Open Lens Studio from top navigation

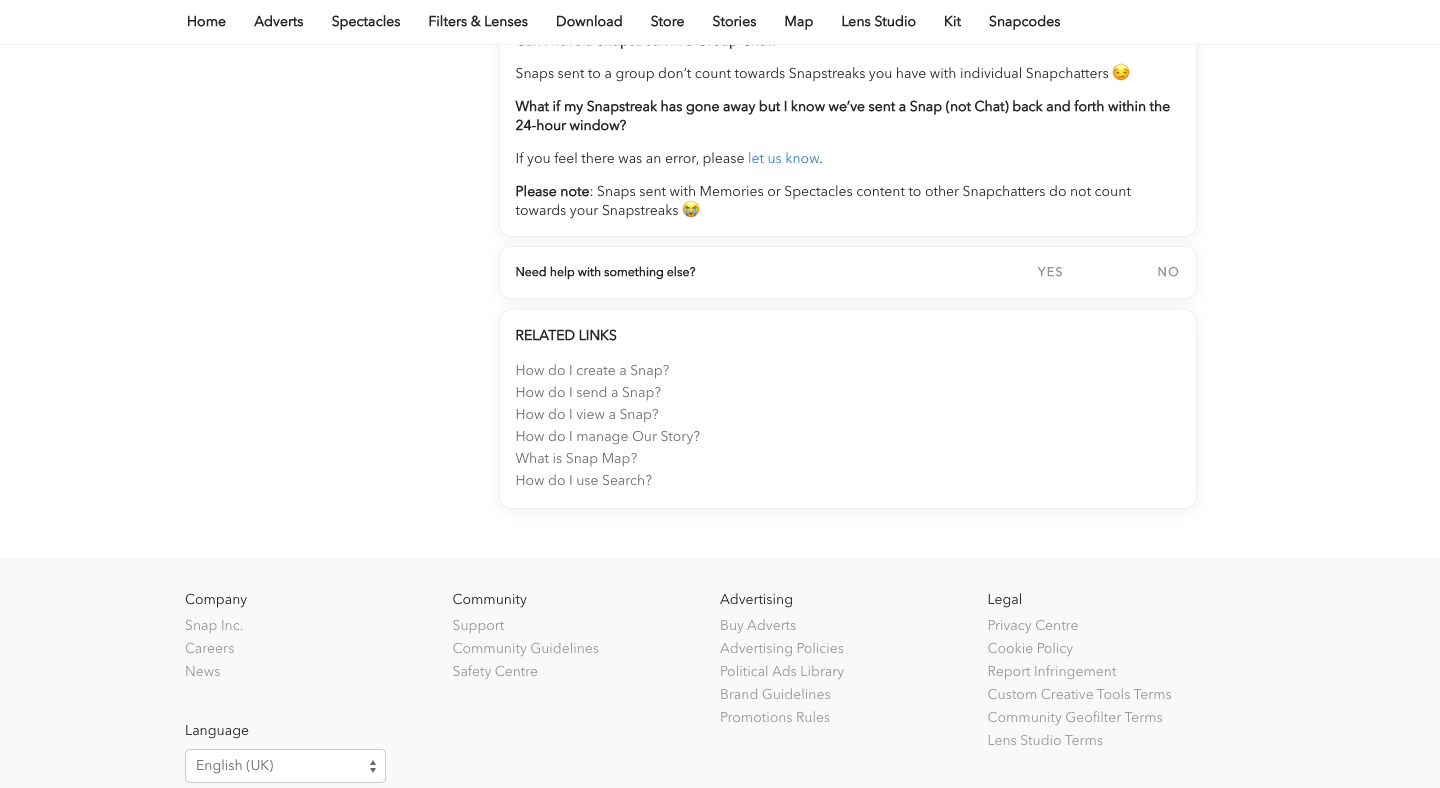click(878, 22)
